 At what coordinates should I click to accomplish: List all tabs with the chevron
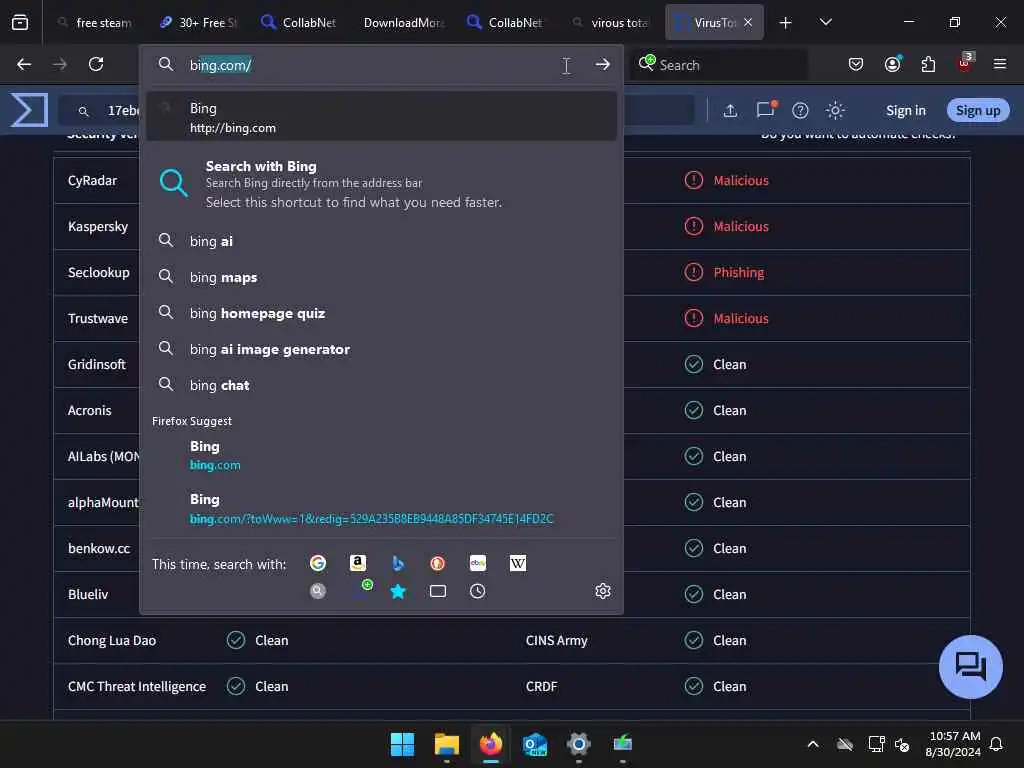(825, 22)
